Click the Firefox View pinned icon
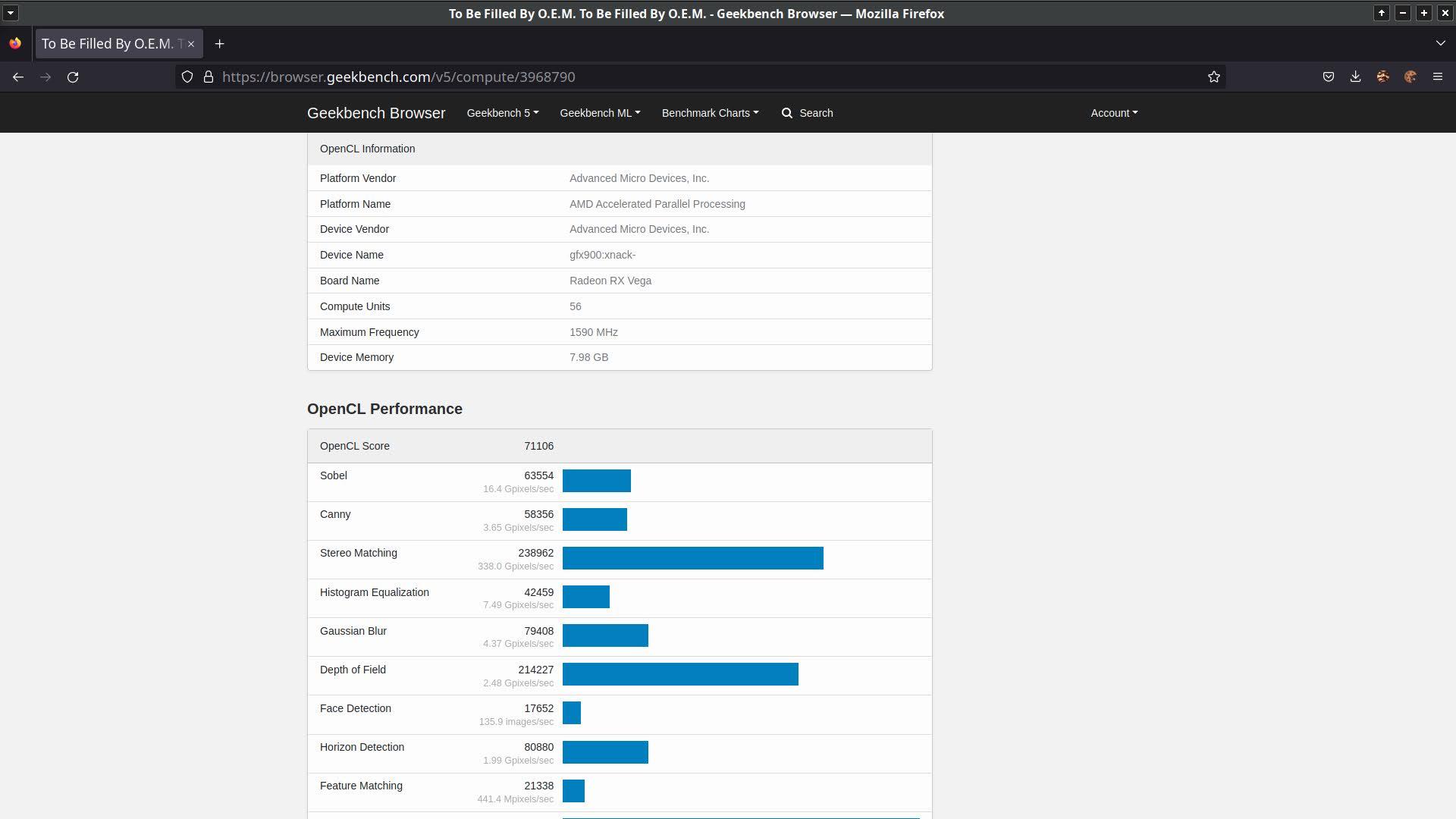Image resolution: width=1456 pixels, height=819 pixels. [x=15, y=44]
